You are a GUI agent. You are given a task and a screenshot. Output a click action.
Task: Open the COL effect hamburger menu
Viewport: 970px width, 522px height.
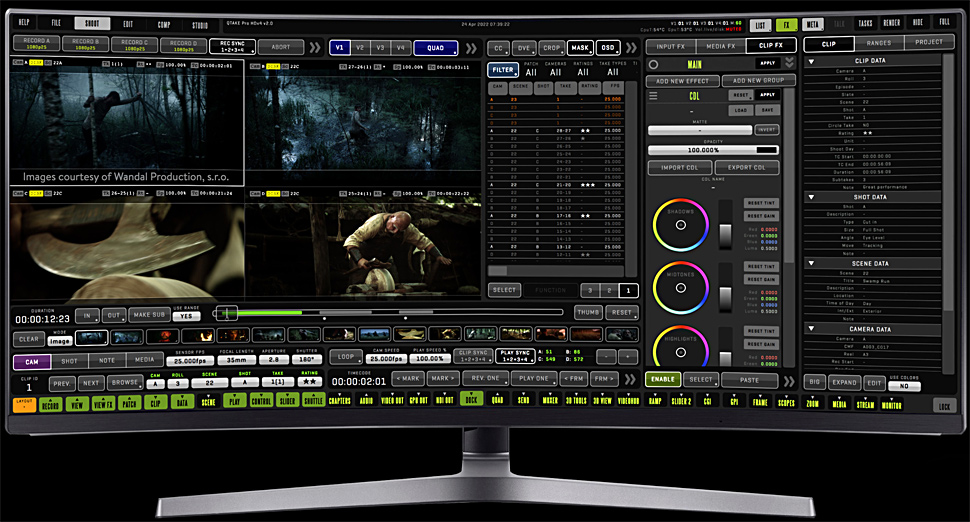653,96
